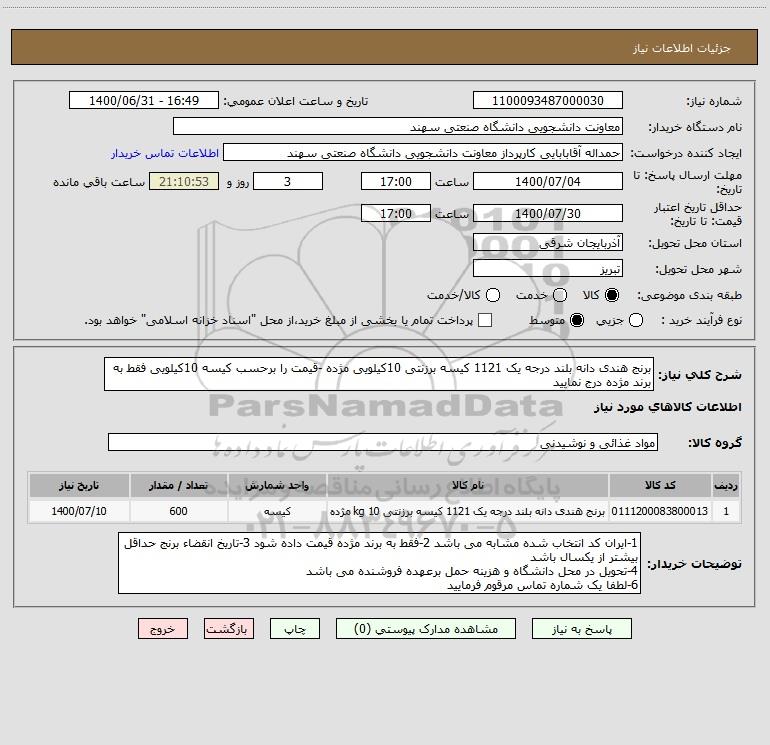Open مشاهده مدارک پیوستی (0) button

tap(425, 629)
